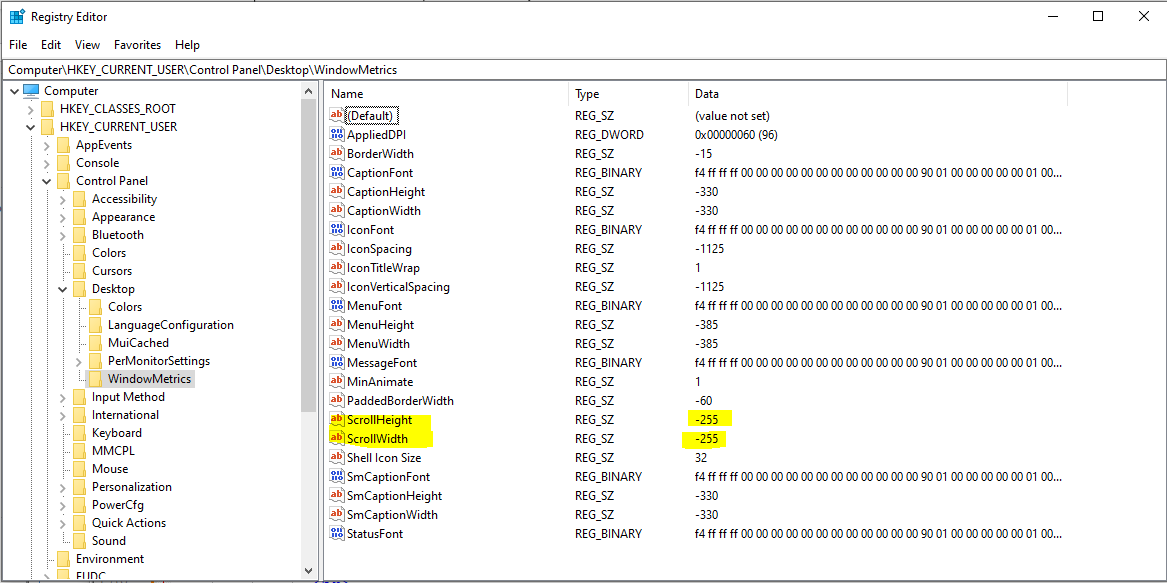Click the AppliedDPI DWORD value icon

[337, 135]
